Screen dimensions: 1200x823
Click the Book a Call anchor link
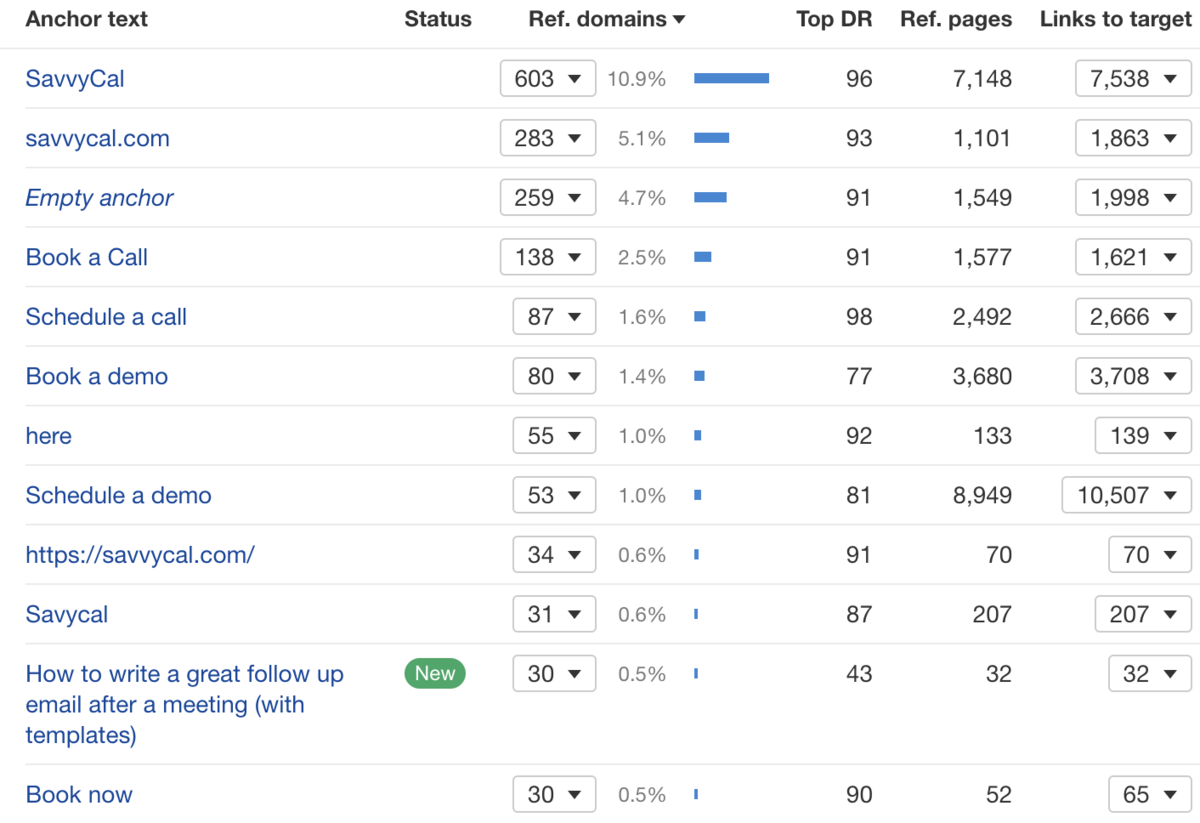click(x=86, y=258)
